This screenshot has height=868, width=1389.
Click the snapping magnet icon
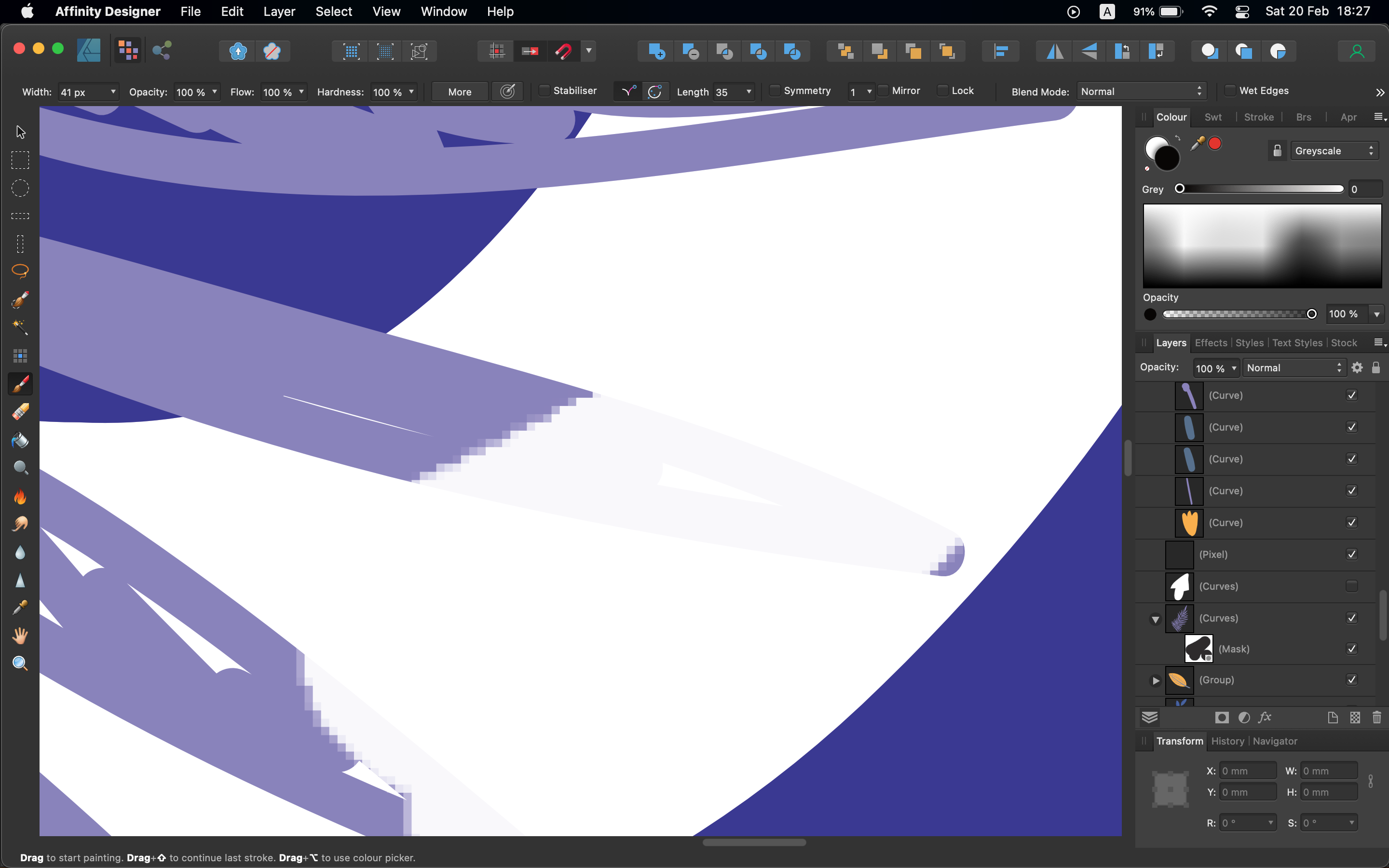click(x=563, y=52)
